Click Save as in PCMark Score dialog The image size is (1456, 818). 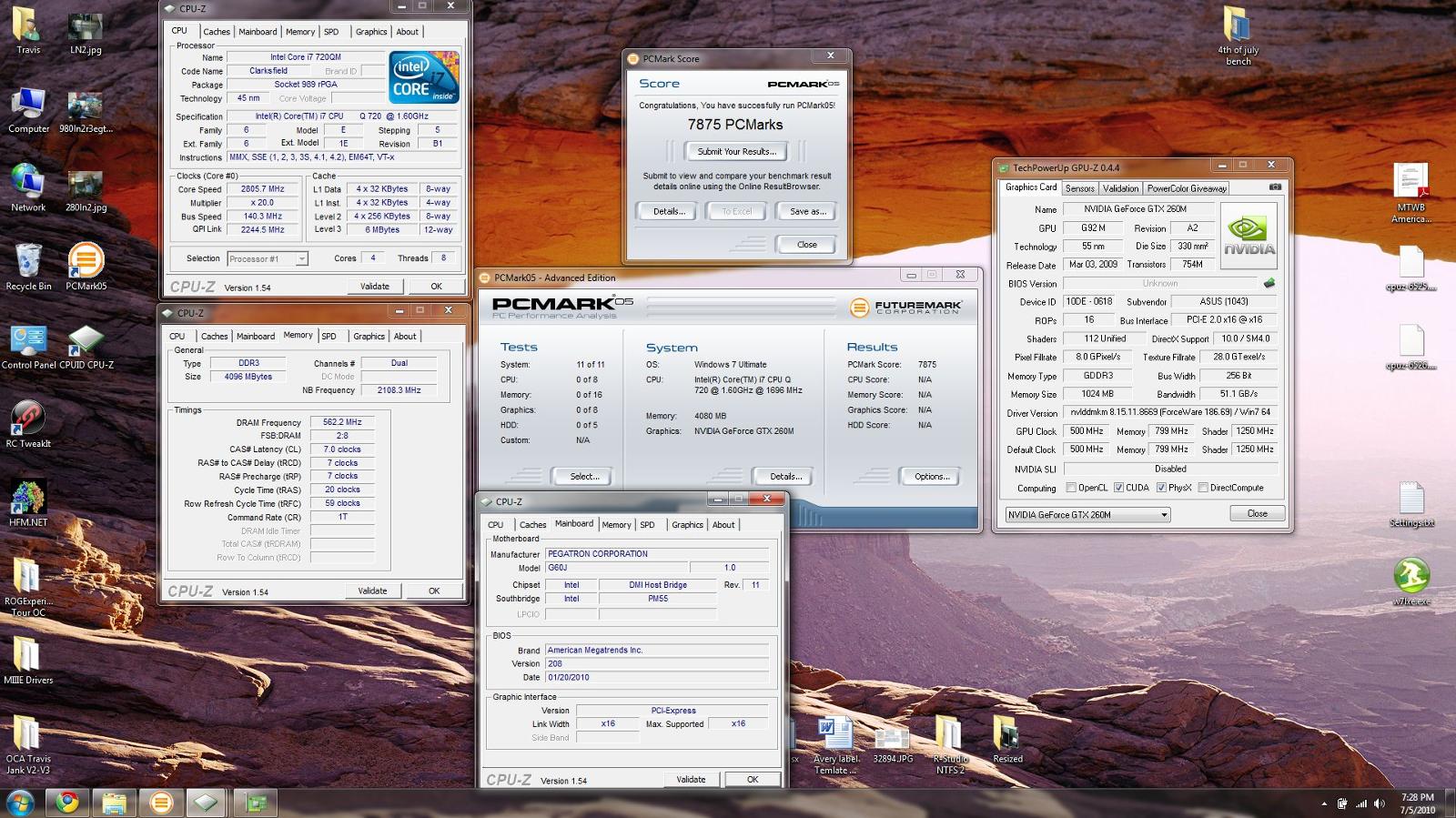tap(807, 211)
